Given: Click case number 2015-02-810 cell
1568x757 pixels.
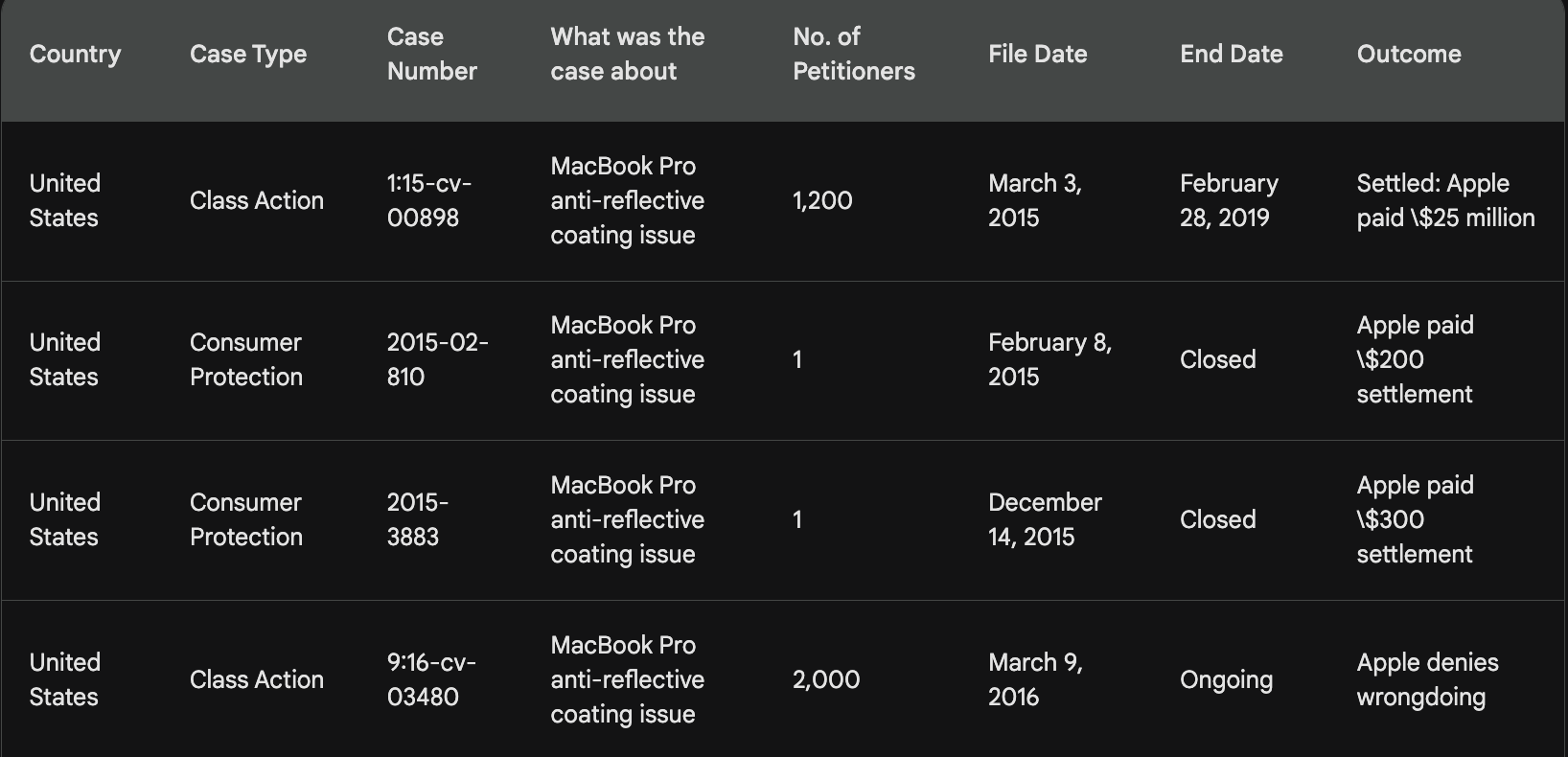Looking at the screenshot, I should (437, 359).
